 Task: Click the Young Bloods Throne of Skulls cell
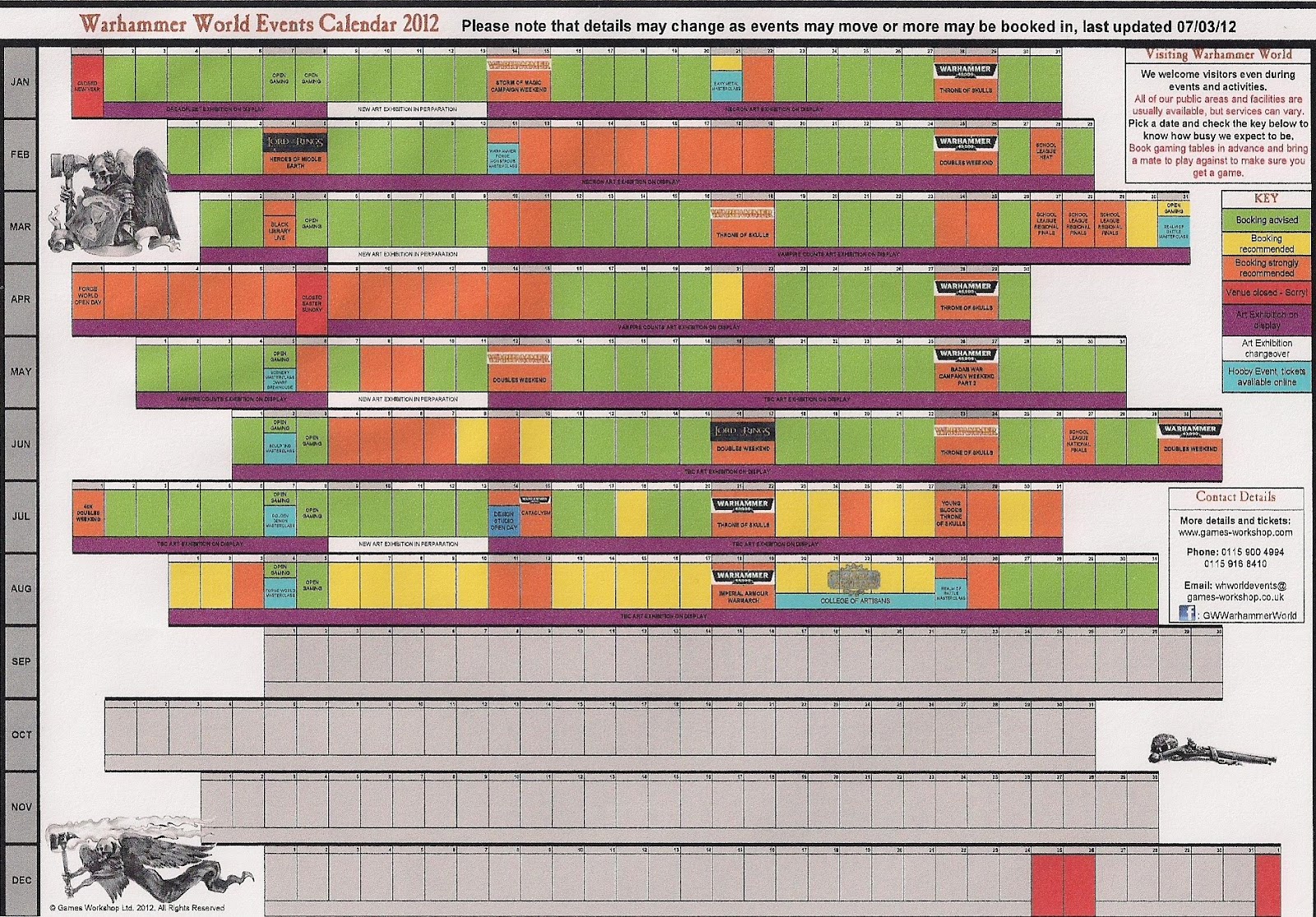(949, 513)
